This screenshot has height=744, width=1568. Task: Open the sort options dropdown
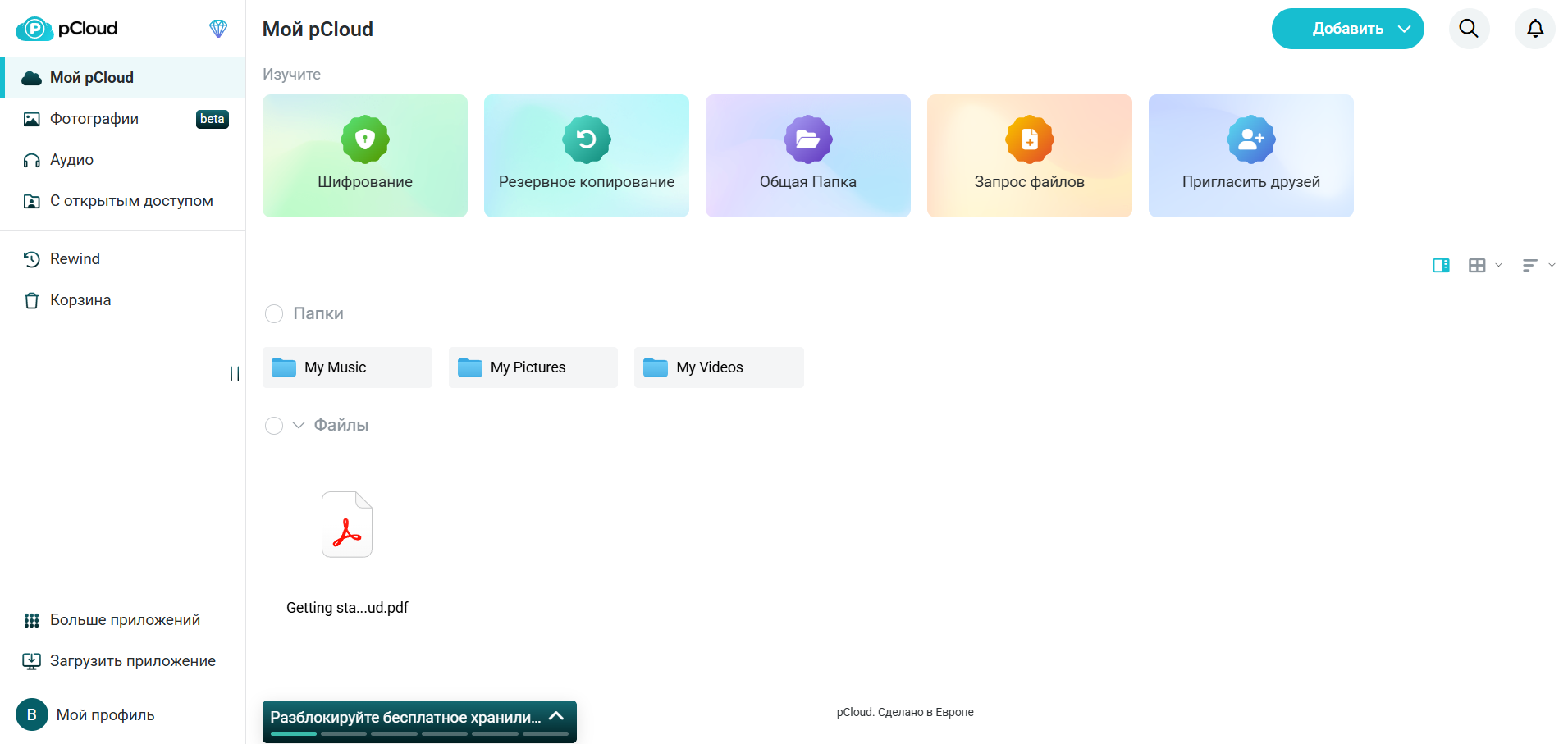[x=1538, y=265]
